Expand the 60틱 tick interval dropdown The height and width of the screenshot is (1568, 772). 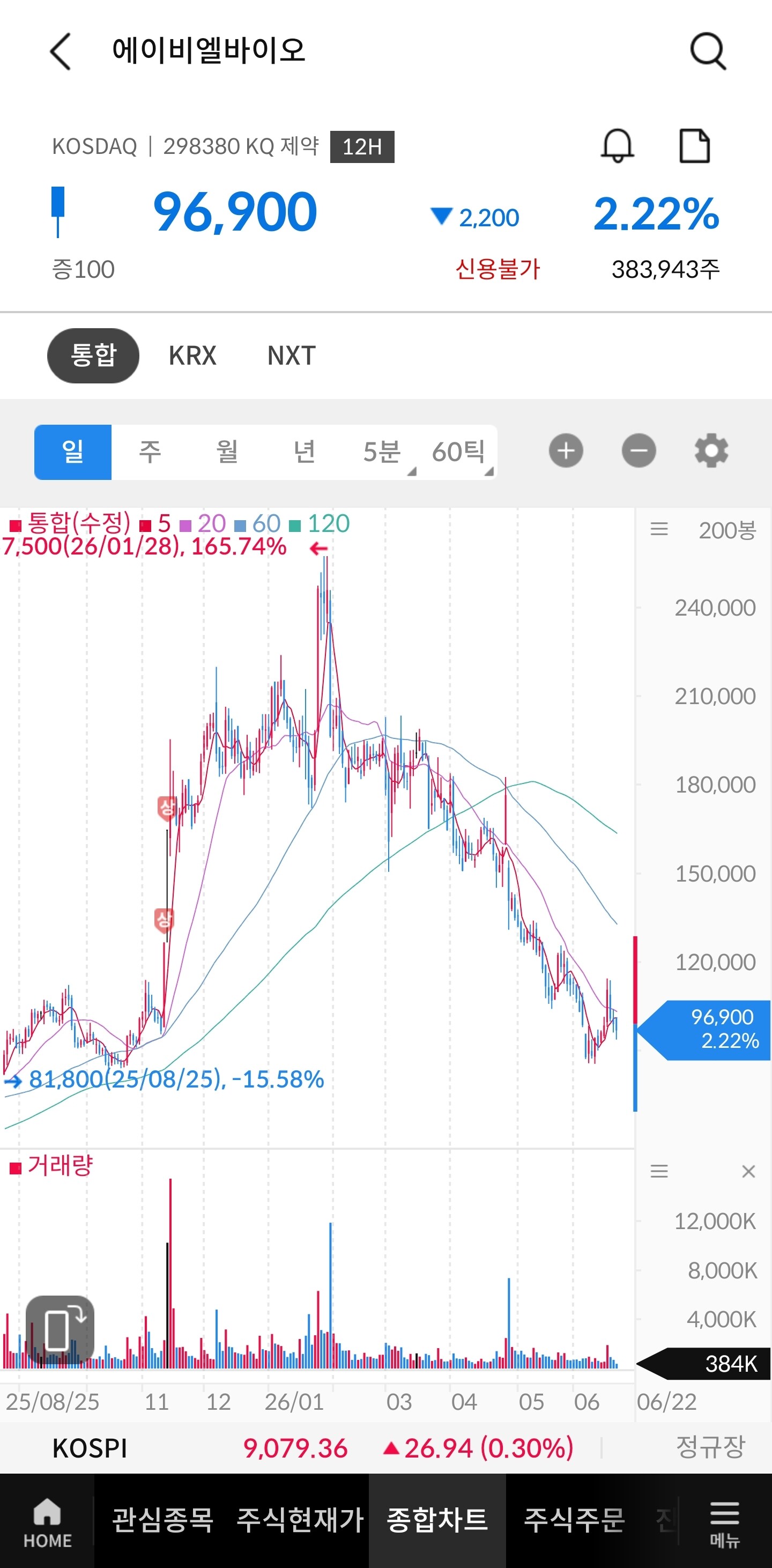tap(459, 452)
